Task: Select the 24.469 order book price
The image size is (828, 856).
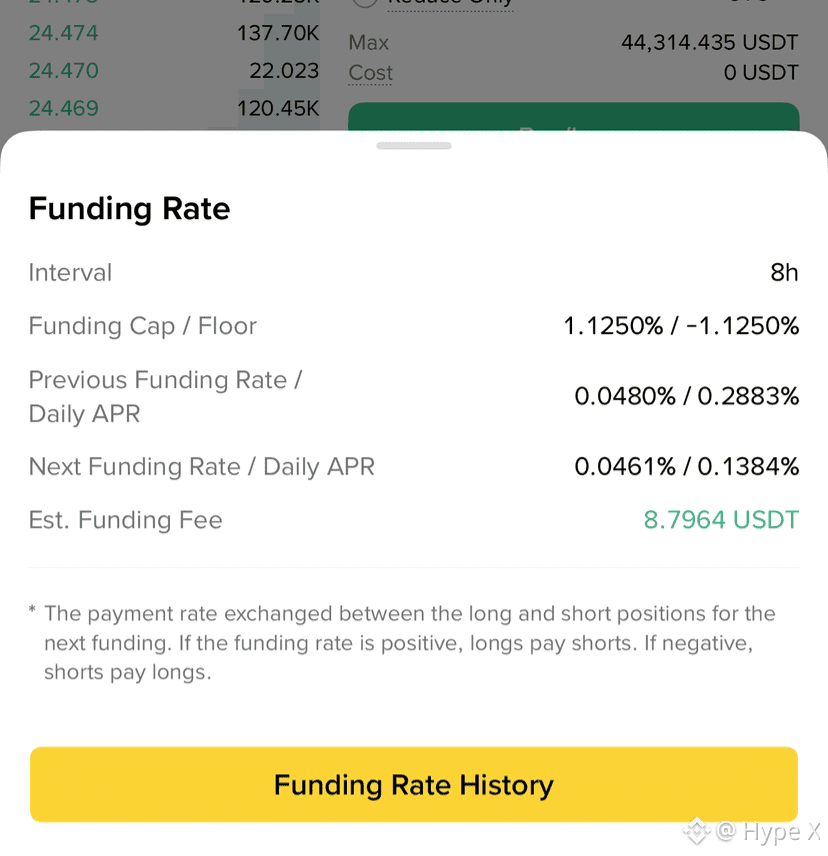Action: 63,109
